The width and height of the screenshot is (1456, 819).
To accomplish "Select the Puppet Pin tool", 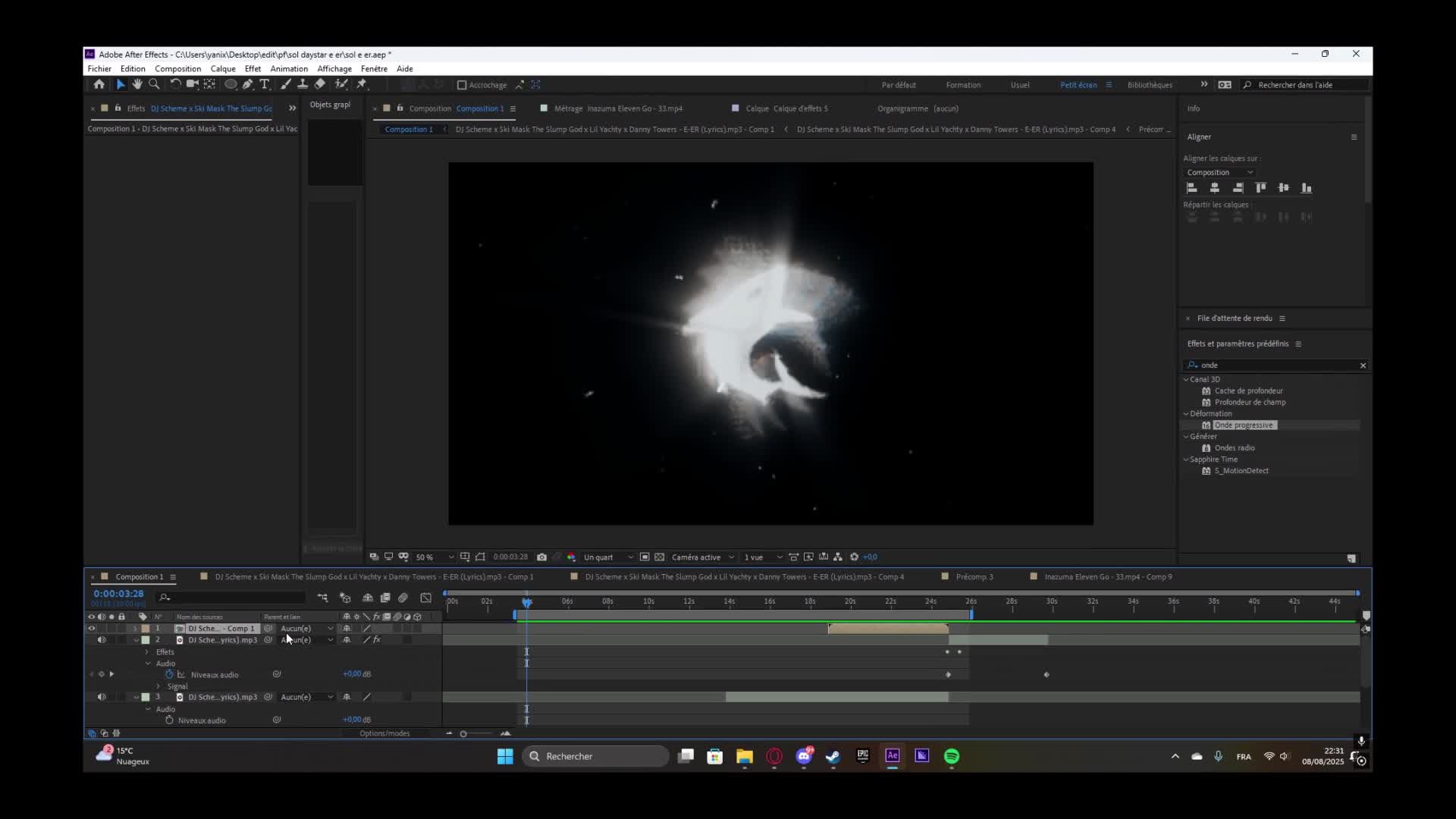I will 362,84.
